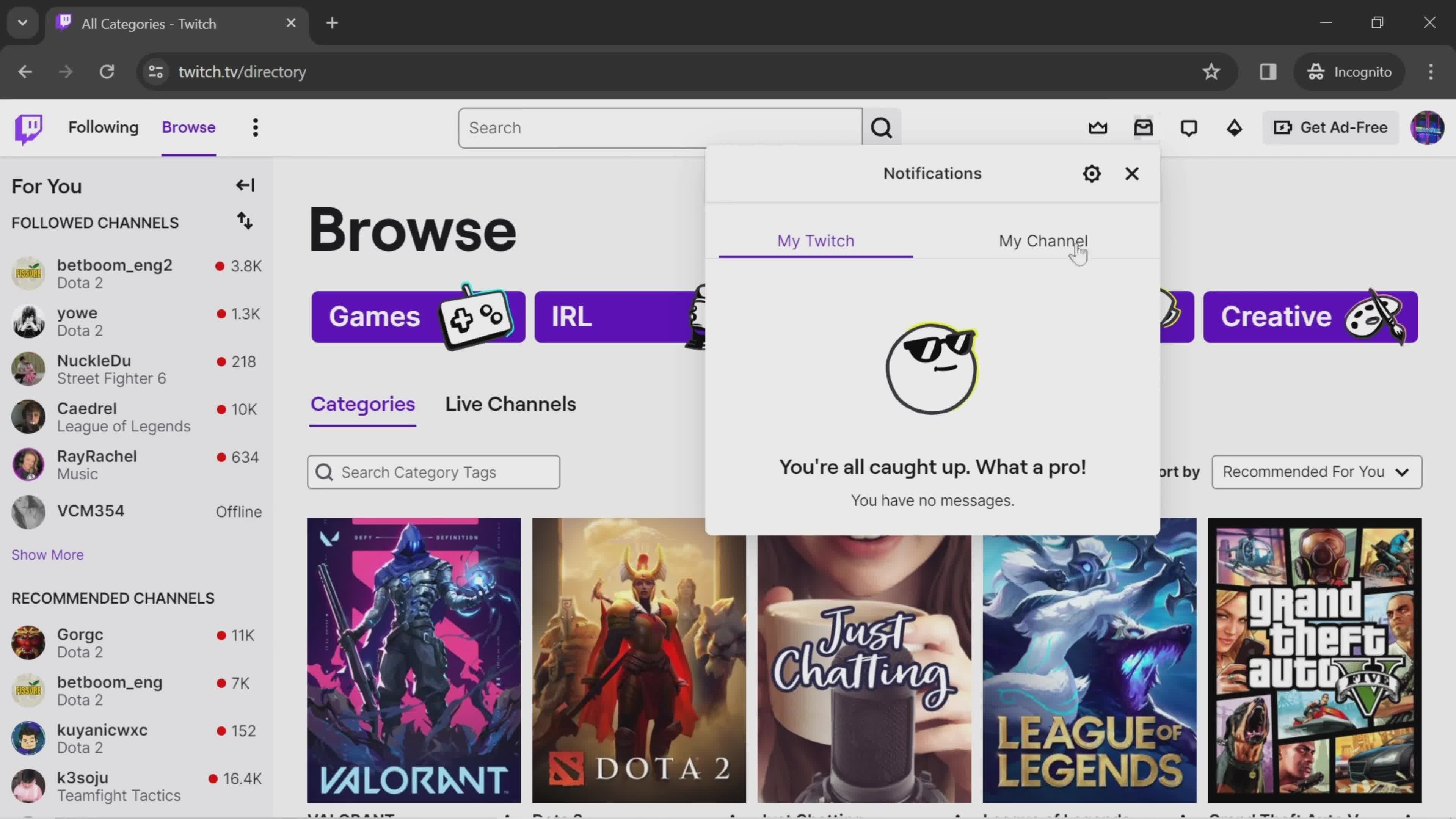This screenshot has height=819, width=1456.
Task: Close the Notifications panel
Action: tap(1131, 174)
